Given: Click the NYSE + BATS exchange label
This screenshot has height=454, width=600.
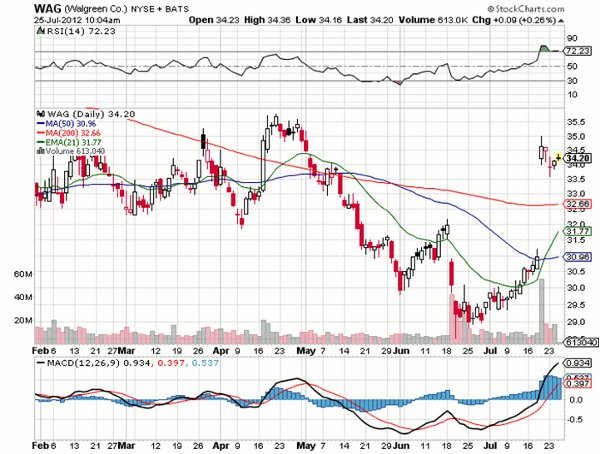Looking at the screenshot, I should click(x=160, y=9).
